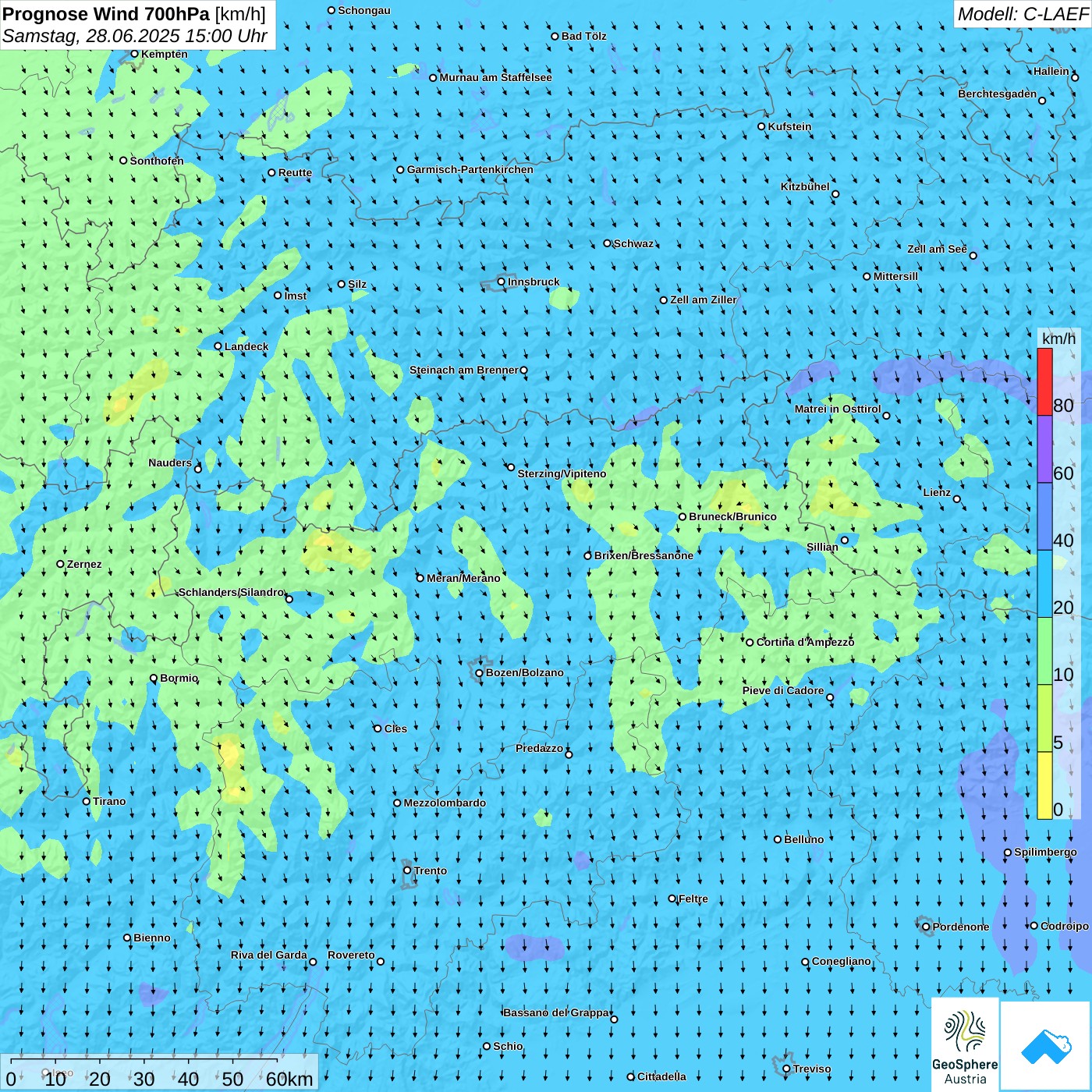The height and width of the screenshot is (1092, 1092).
Task: Click the Bruneck/Brunico label
Action: pos(732,516)
